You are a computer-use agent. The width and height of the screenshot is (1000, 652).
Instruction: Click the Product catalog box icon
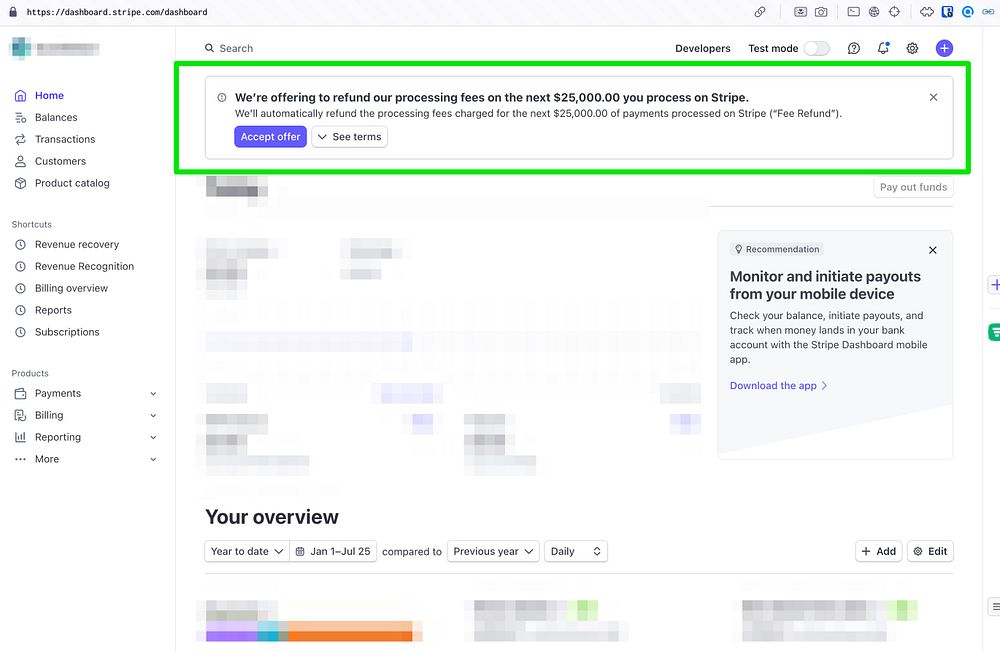(20, 183)
